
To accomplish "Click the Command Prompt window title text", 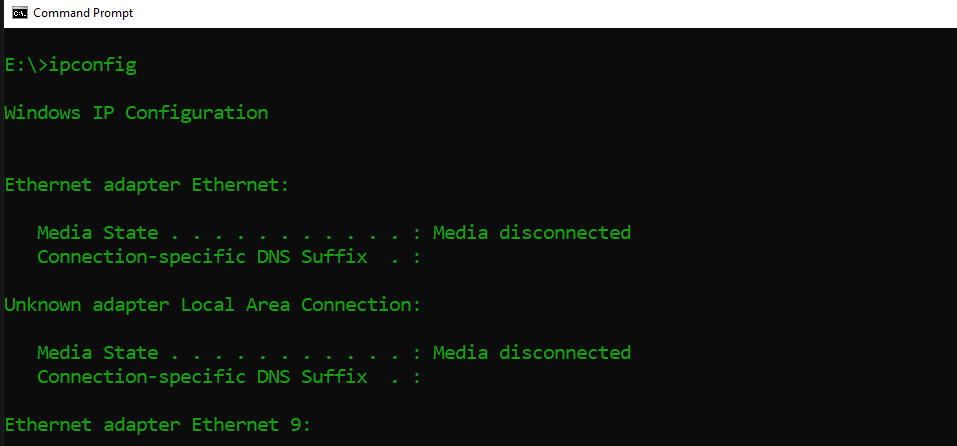I will coord(83,13).
